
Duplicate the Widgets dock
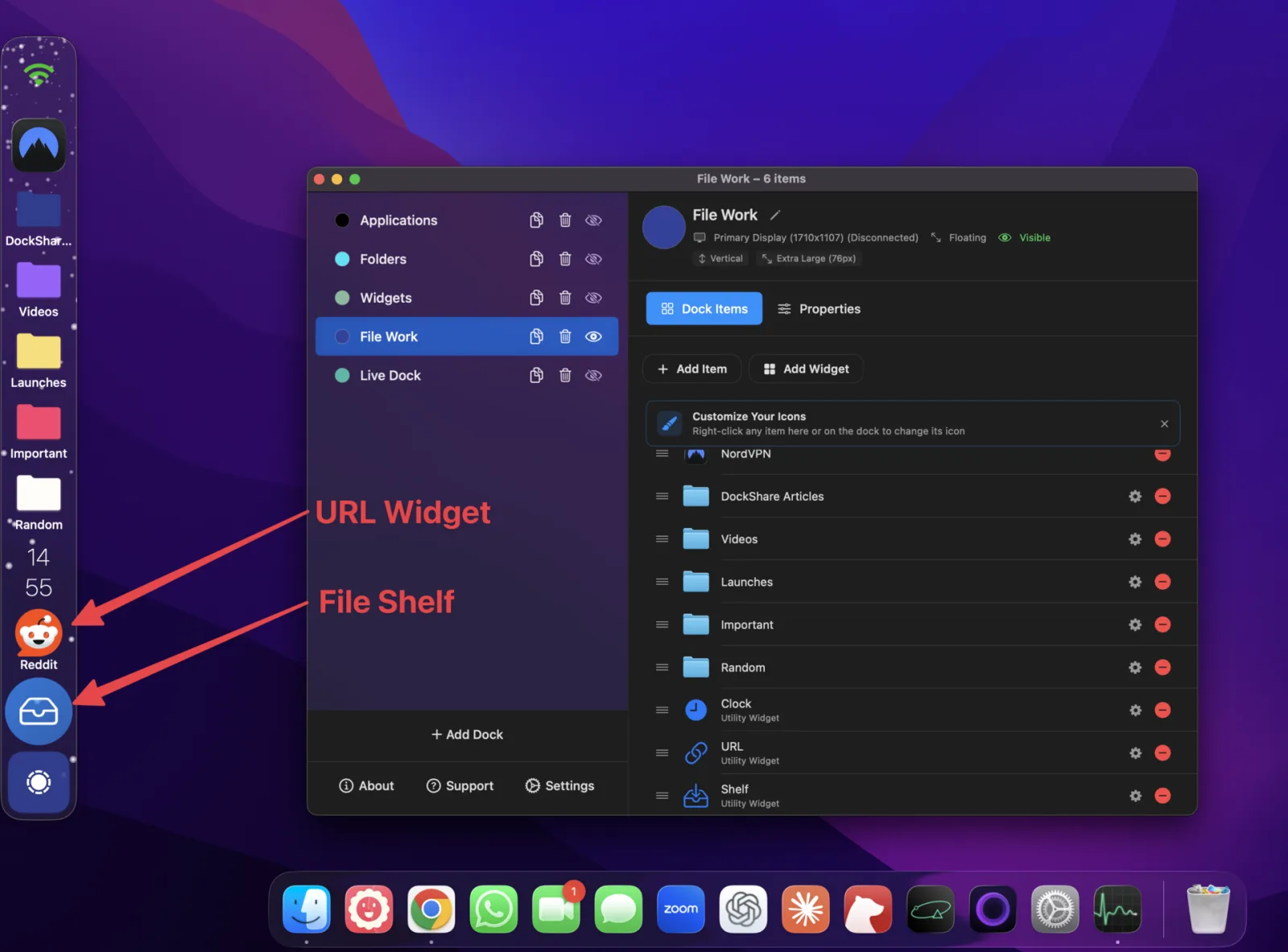(x=536, y=298)
